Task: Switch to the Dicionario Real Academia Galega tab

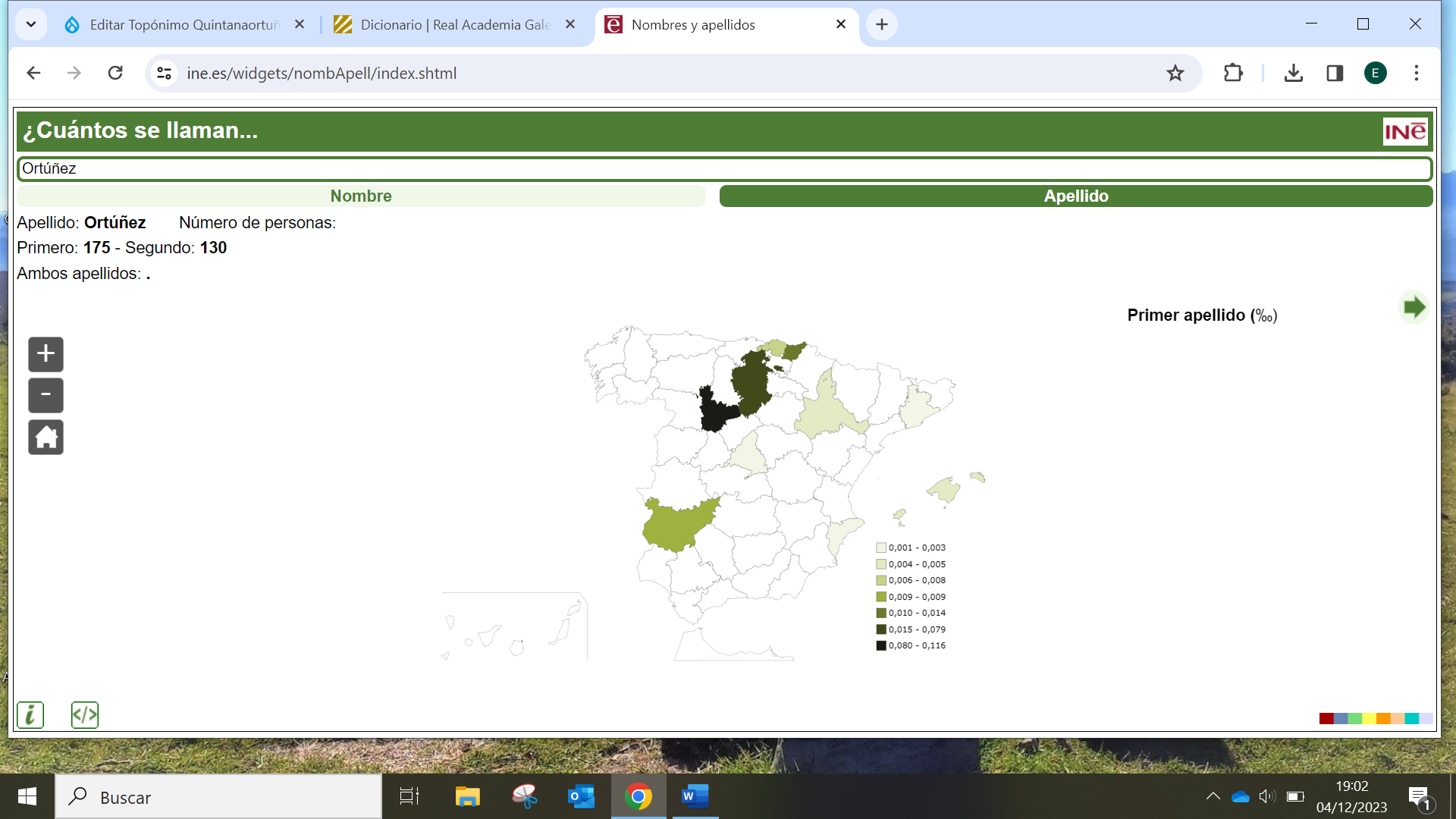Action: 455,25
